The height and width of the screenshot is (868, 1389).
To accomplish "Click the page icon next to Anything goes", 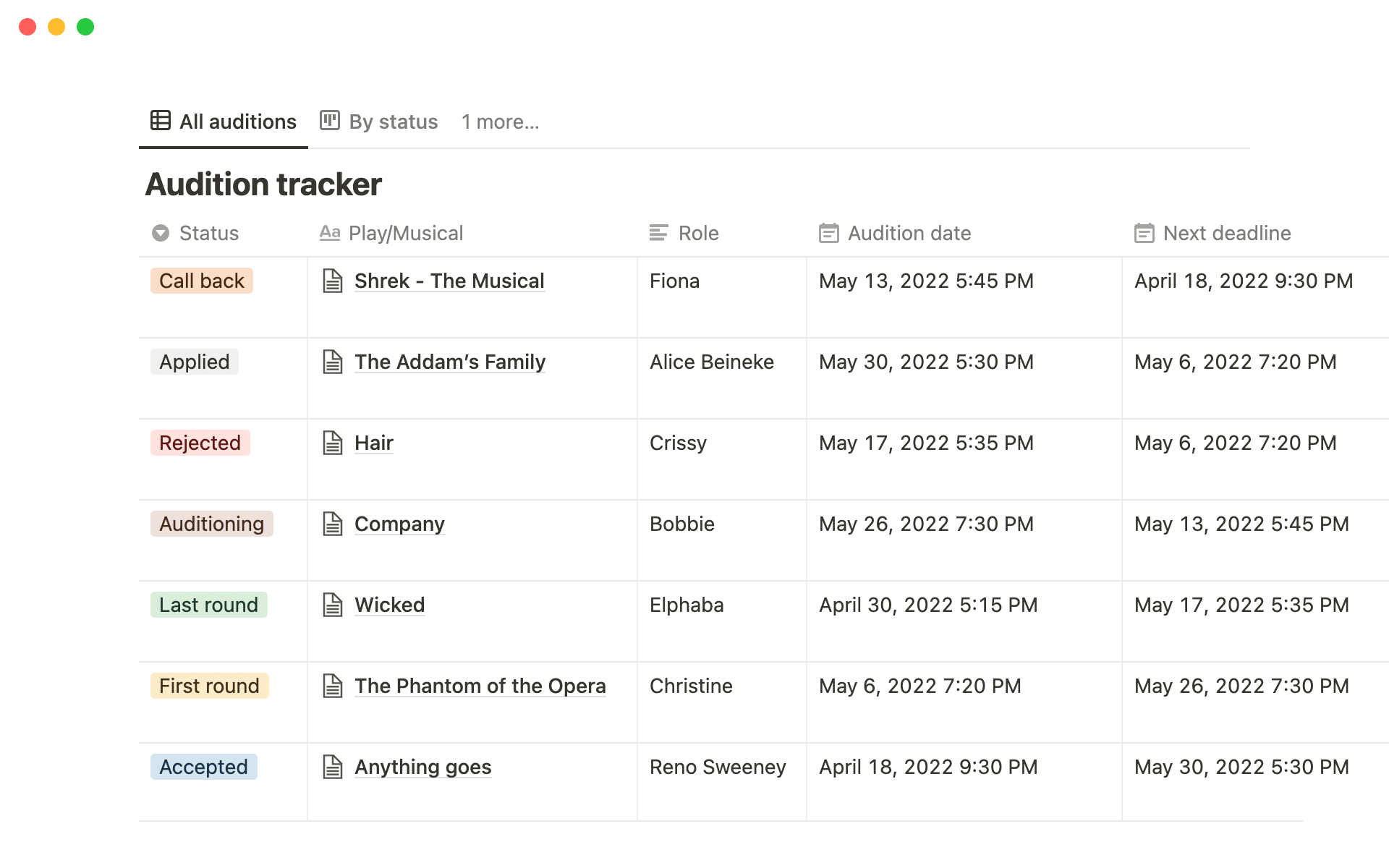I will coord(332,767).
